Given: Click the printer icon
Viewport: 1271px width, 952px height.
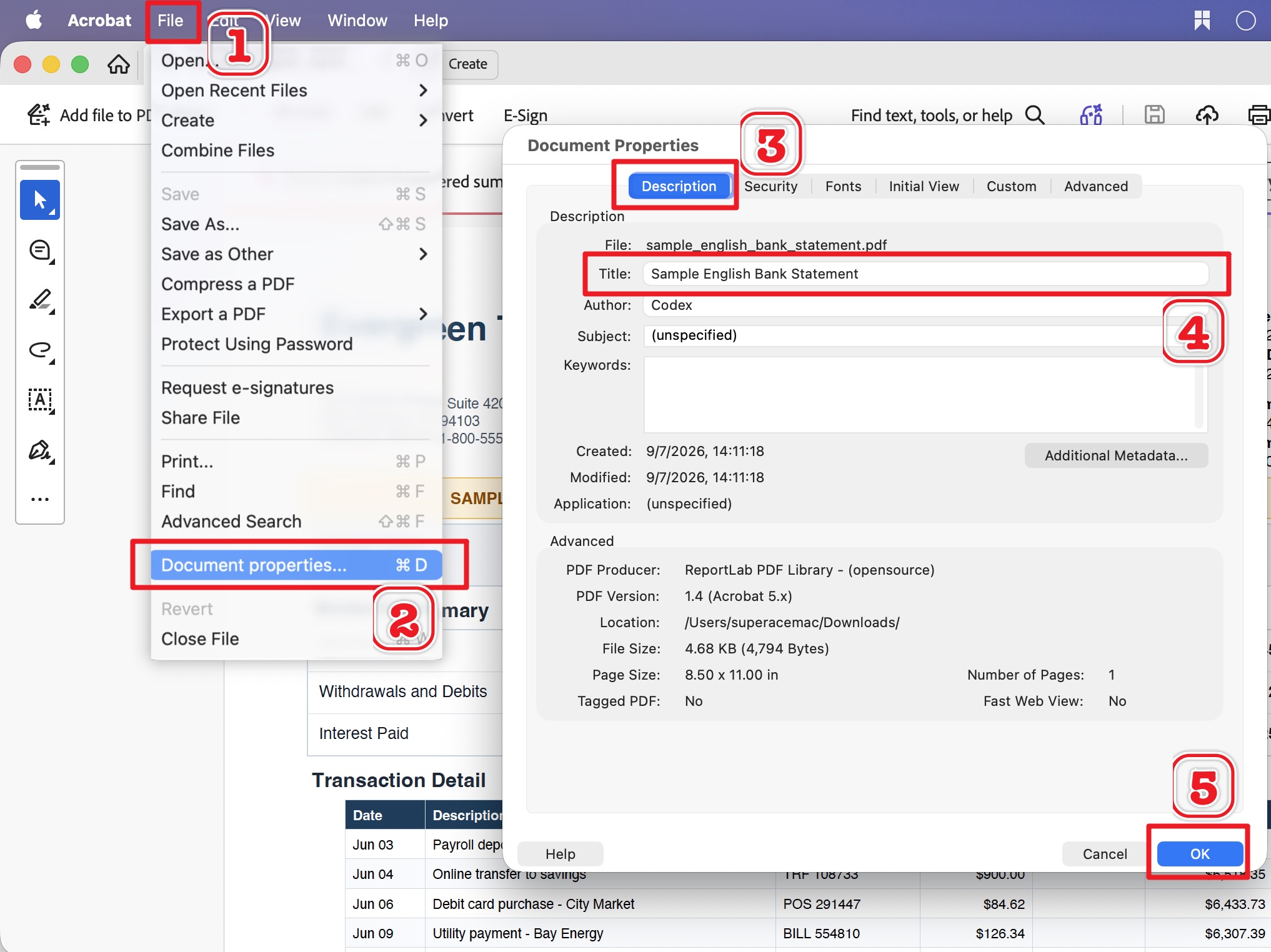Looking at the screenshot, I should (1259, 115).
